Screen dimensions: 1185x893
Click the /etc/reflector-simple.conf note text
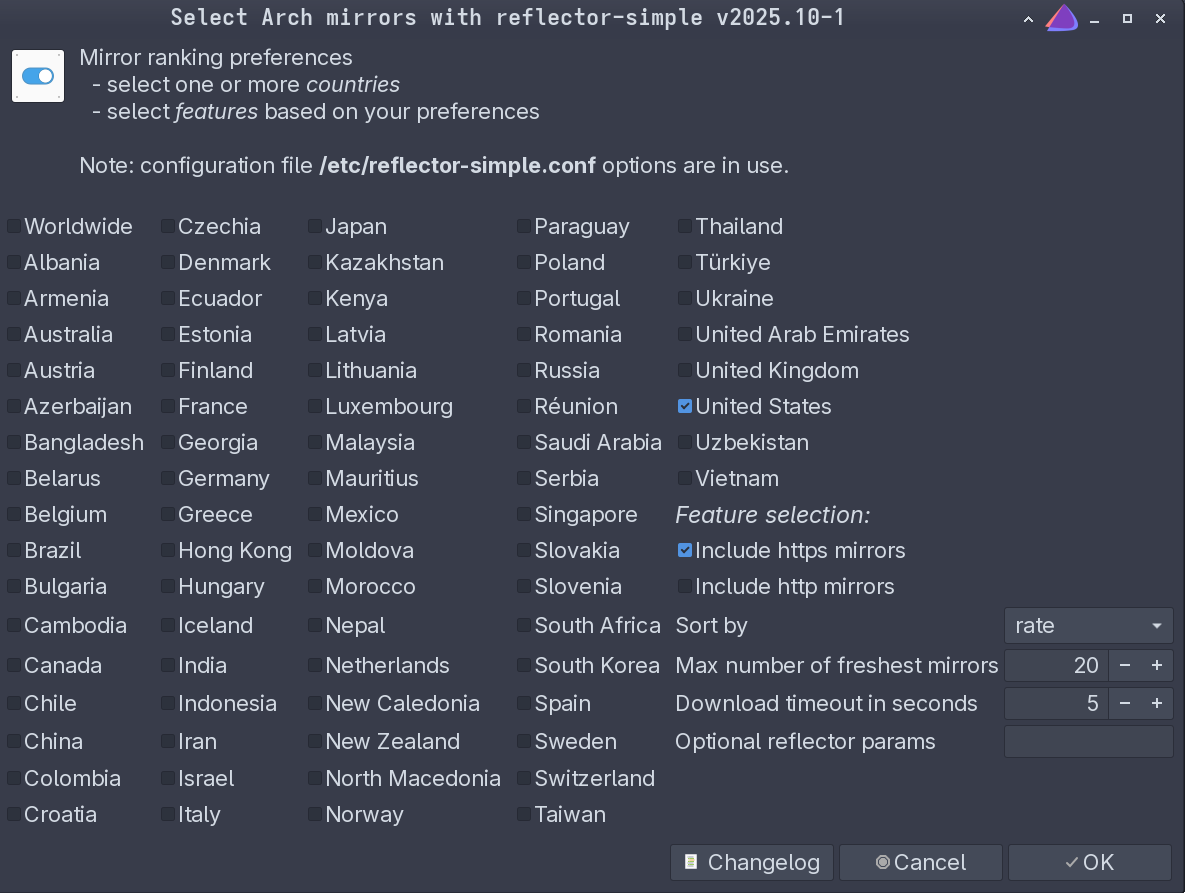pos(457,165)
